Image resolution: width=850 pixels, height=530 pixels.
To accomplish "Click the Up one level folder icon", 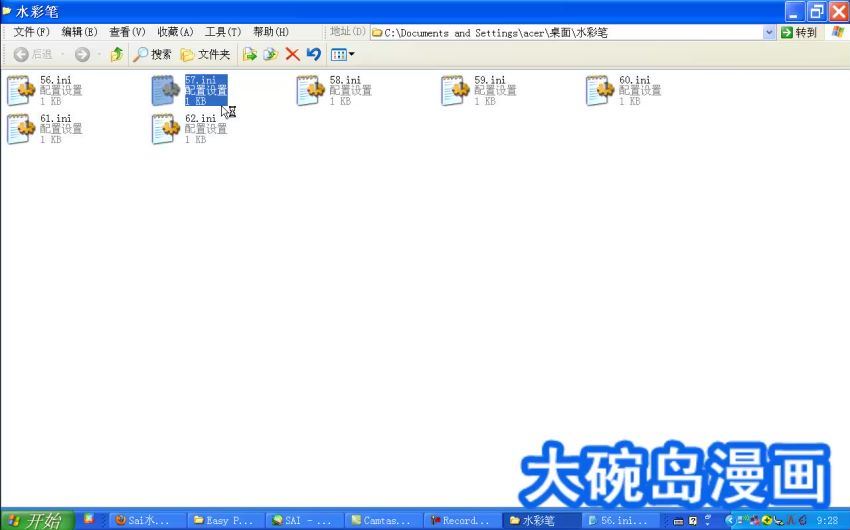I will point(116,55).
